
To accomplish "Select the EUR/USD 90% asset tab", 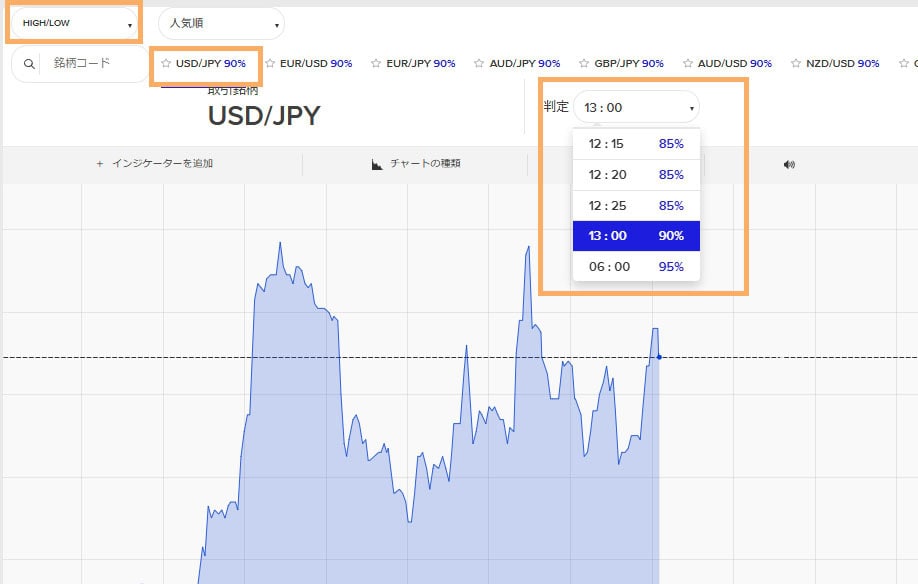I will [316, 63].
